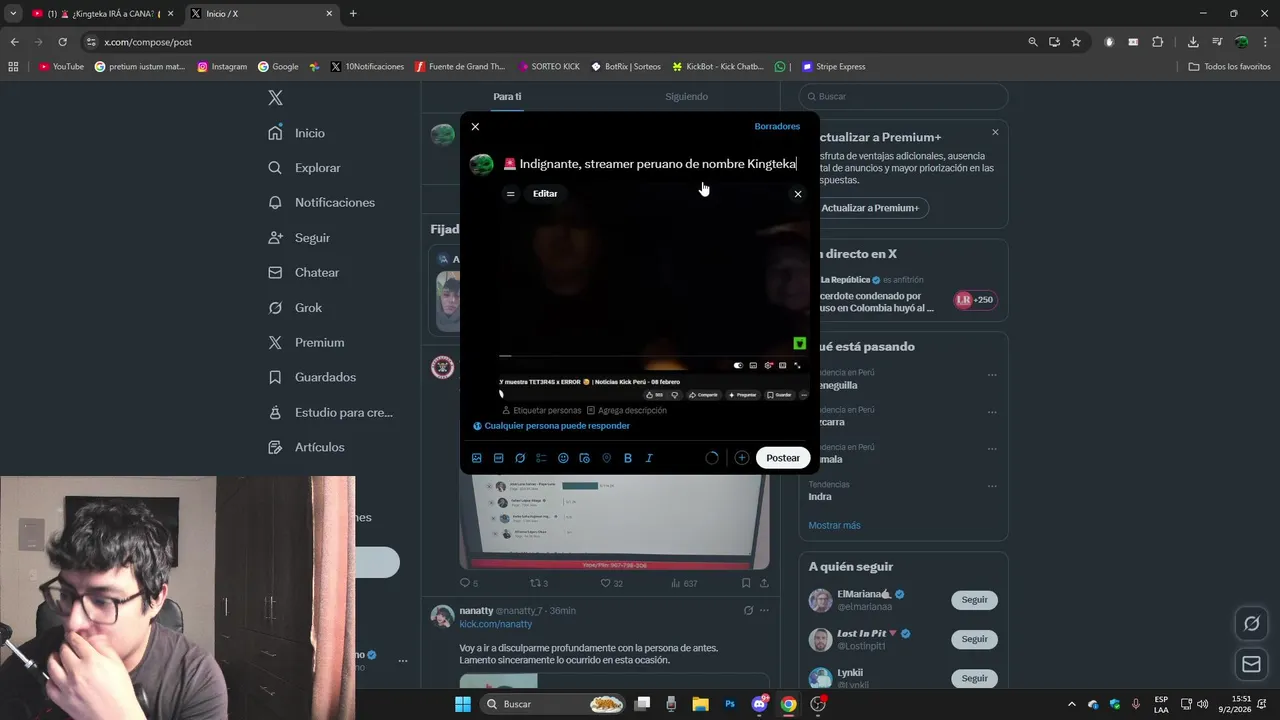Viewport: 1280px width, 720px height.
Task: Click Grok icon on nanatty post
Action: pos(748,611)
